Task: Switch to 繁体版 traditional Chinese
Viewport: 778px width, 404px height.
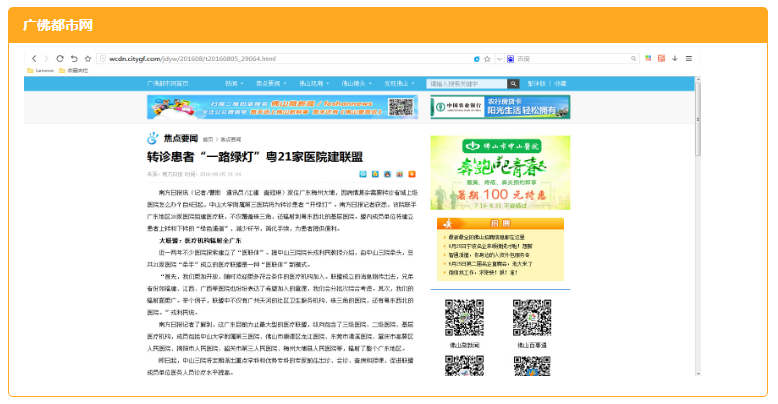Action: tap(536, 83)
